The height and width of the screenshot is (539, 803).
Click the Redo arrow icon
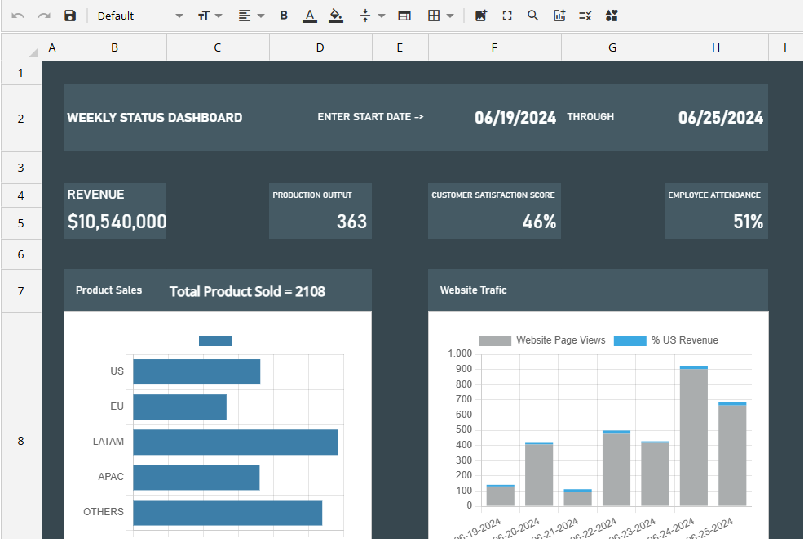point(44,16)
